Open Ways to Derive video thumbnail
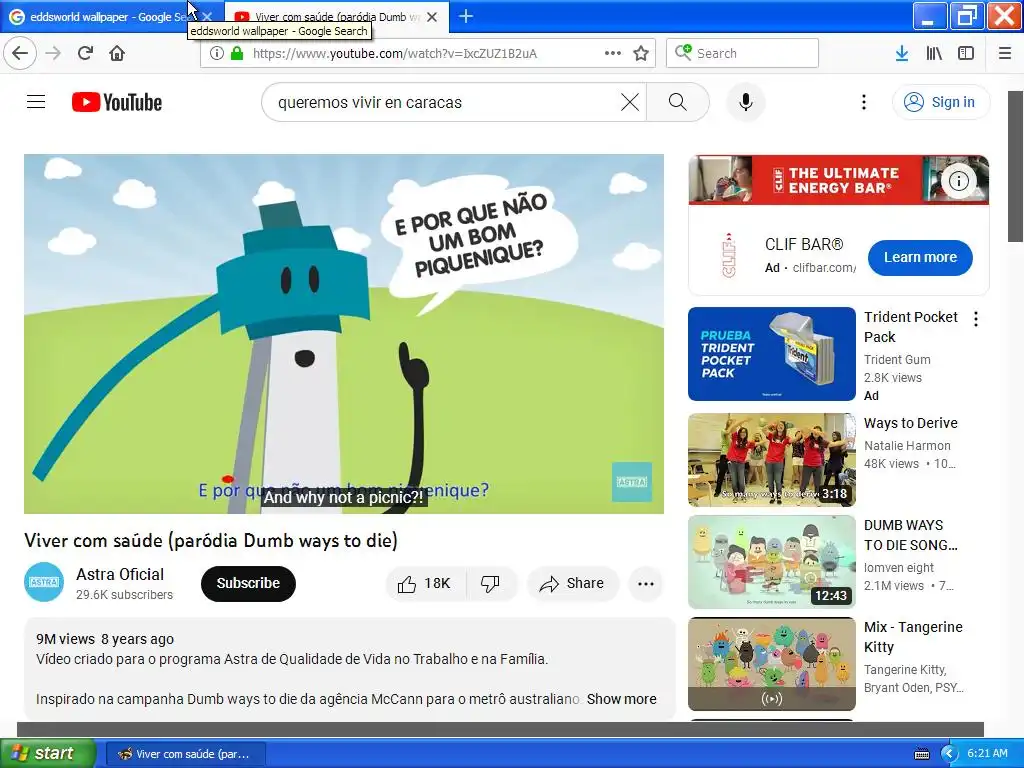Viewport: 1024px width, 768px height. tap(772, 460)
